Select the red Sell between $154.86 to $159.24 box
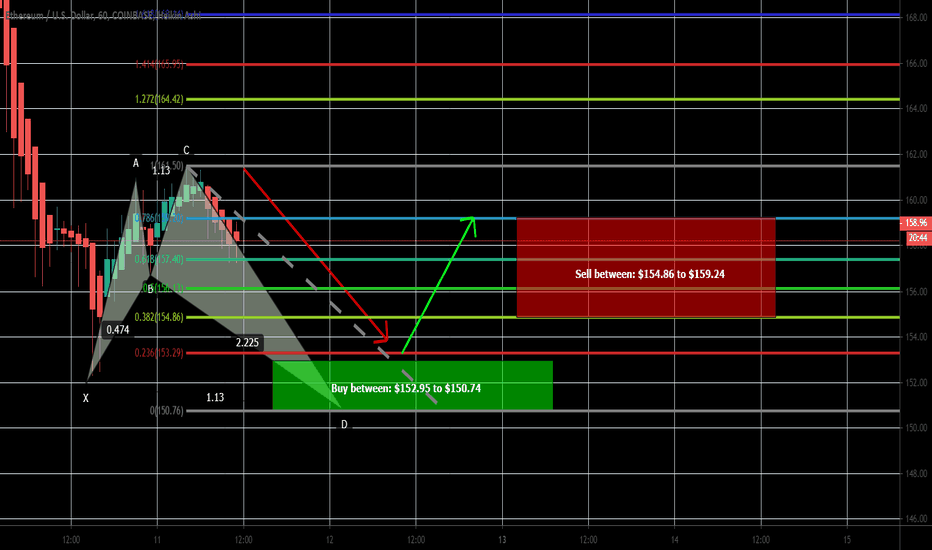 [646, 268]
